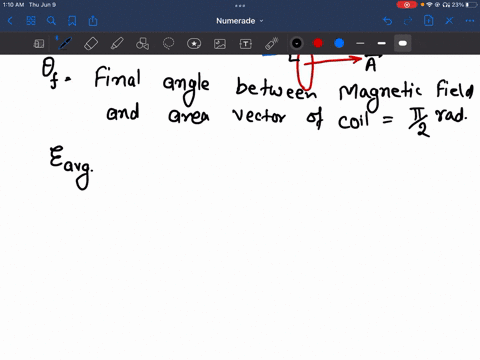Select the thinnest stroke width

click(x=360, y=43)
